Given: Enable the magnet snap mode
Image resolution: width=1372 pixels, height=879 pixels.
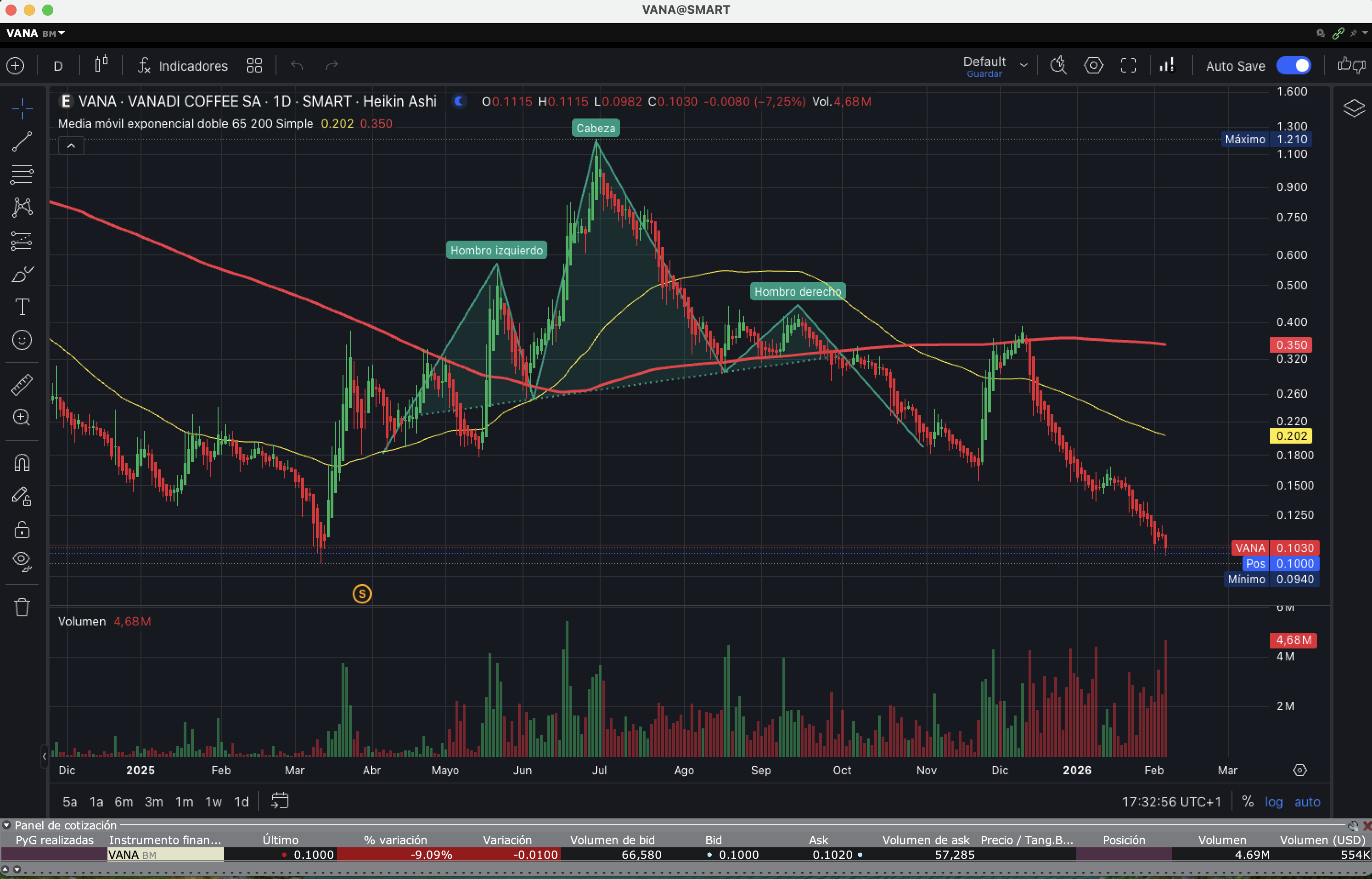Looking at the screenshot, I should click(22, 462).
